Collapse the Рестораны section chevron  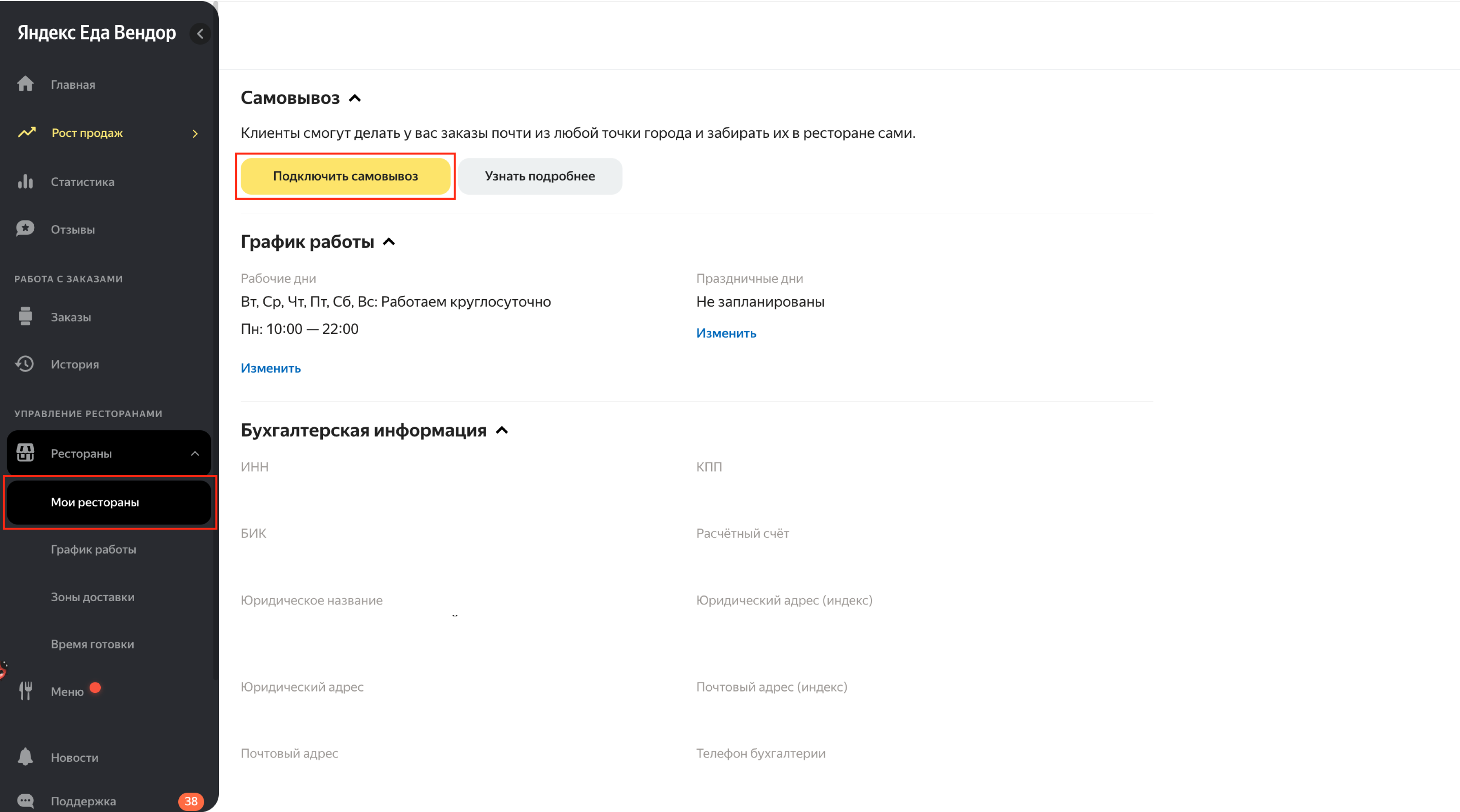coord(195,453)
